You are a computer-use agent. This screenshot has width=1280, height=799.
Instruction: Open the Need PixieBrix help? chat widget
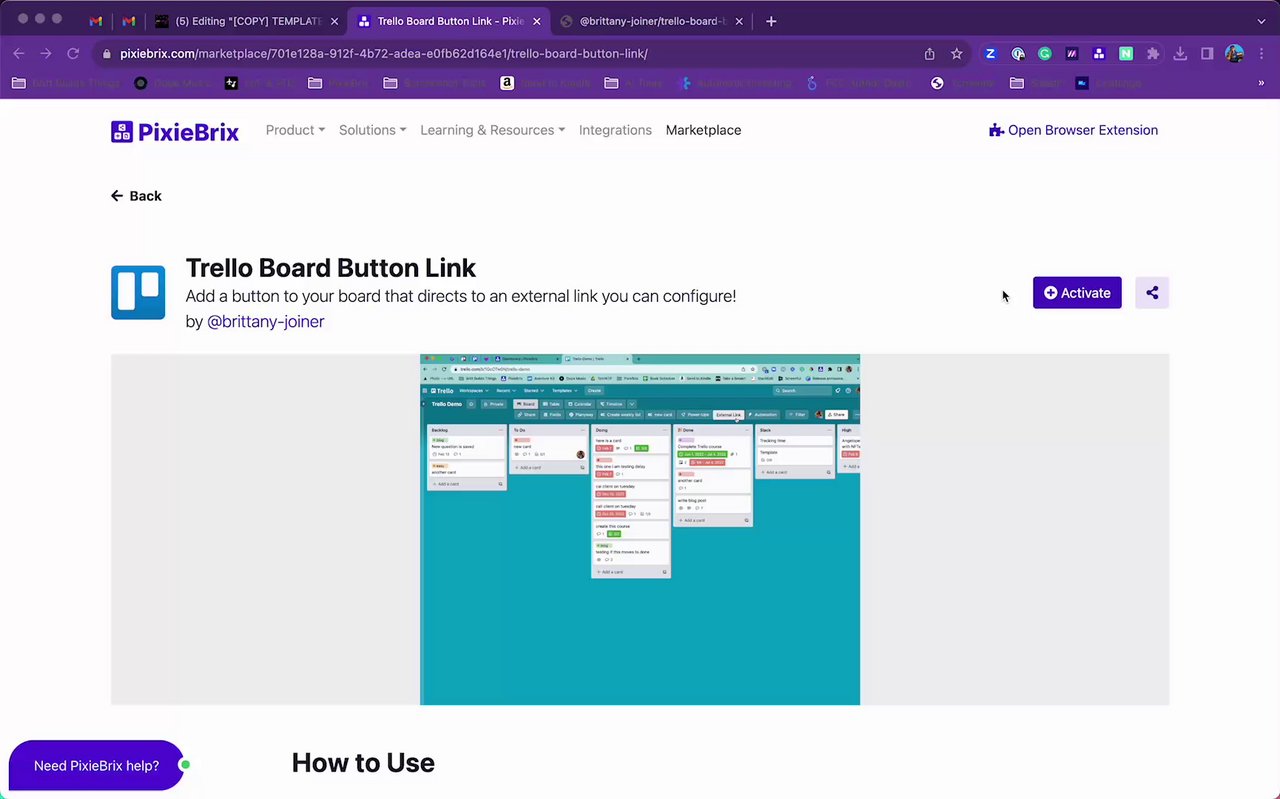96,766
